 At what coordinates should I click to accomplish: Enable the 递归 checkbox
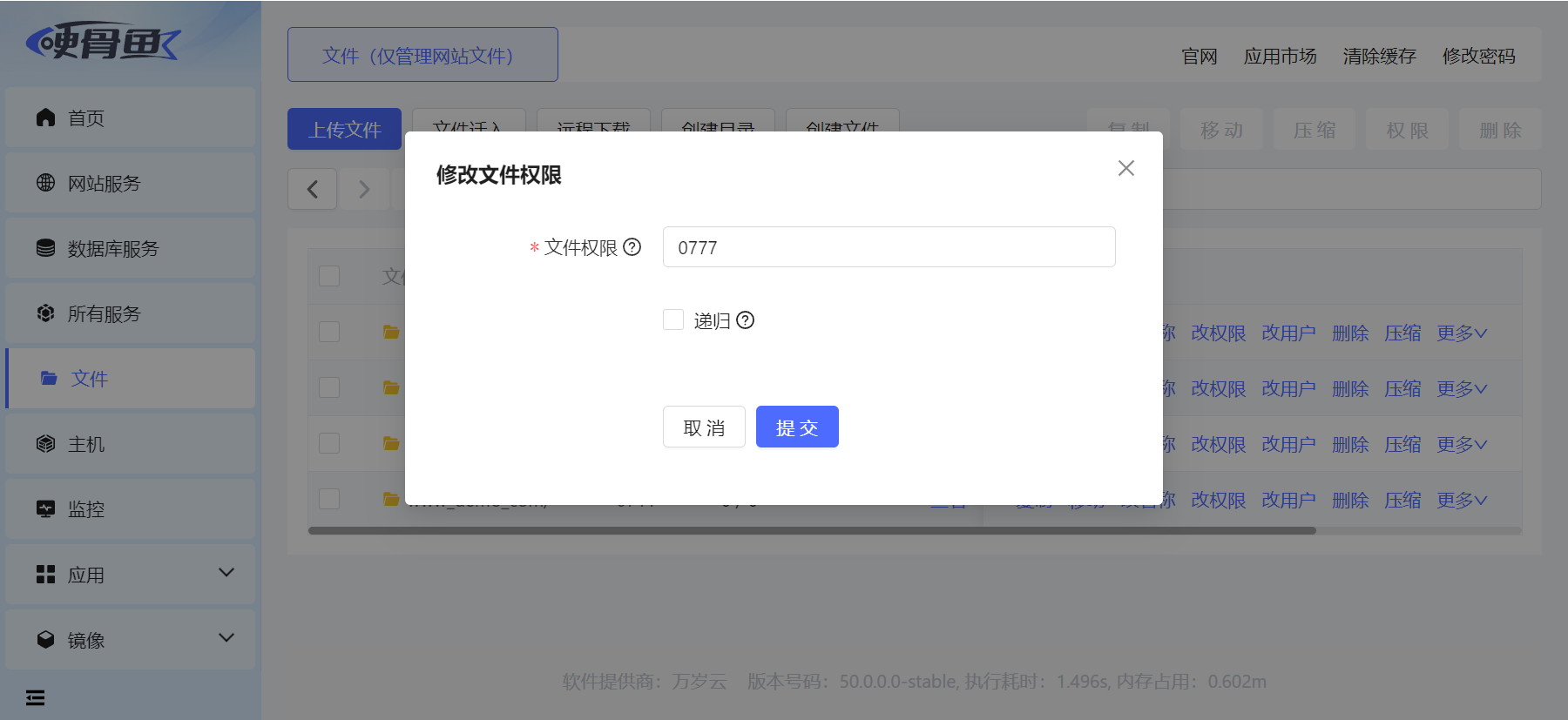coord(673,320)
